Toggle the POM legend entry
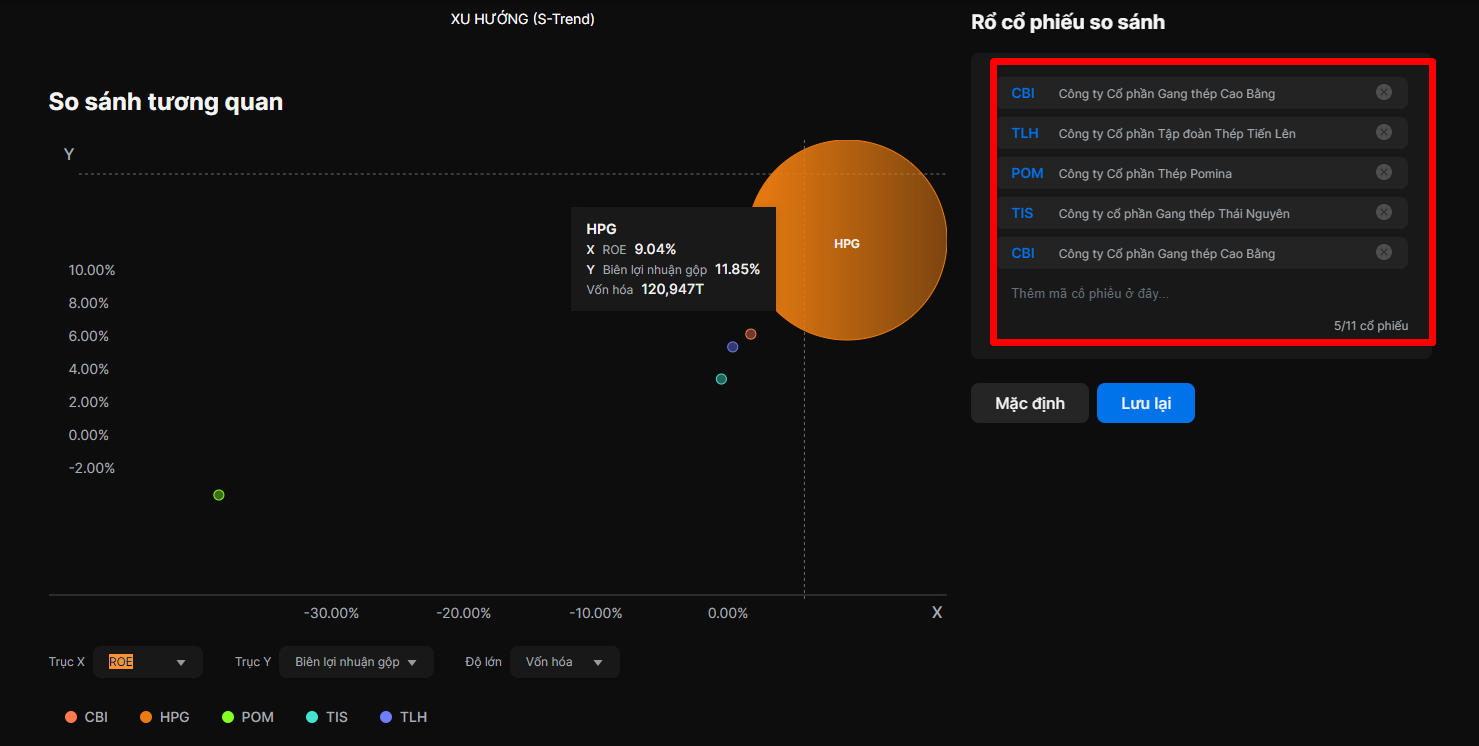The width and height of the screenshot is (1479, 746). [x=247, y=717]
